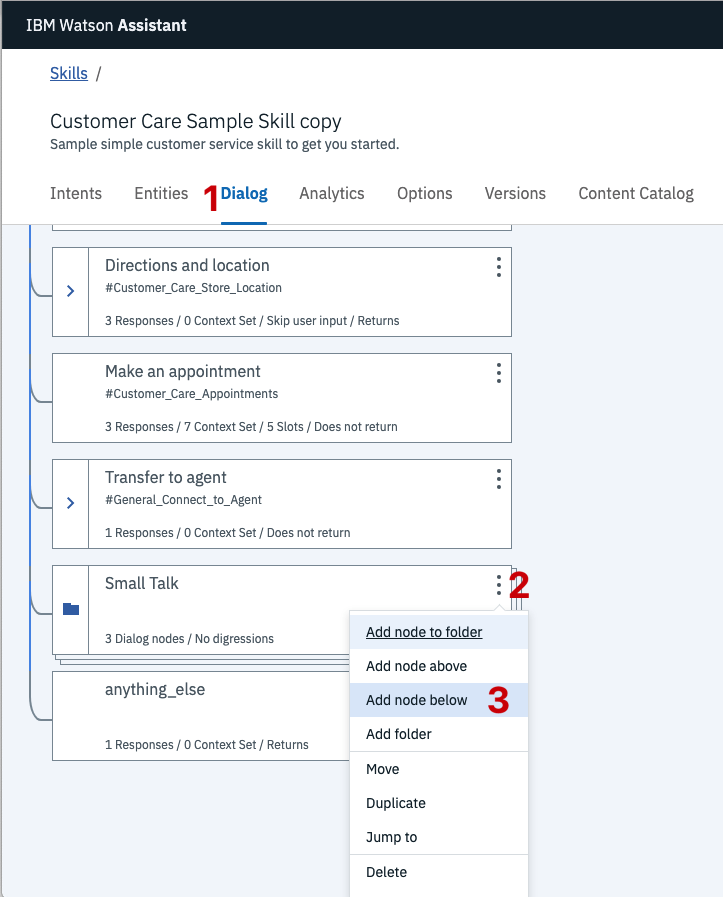Click "5 Slots / Does not return" summary
The height and width of the screenshot is (897, 723).
[332, 427]
